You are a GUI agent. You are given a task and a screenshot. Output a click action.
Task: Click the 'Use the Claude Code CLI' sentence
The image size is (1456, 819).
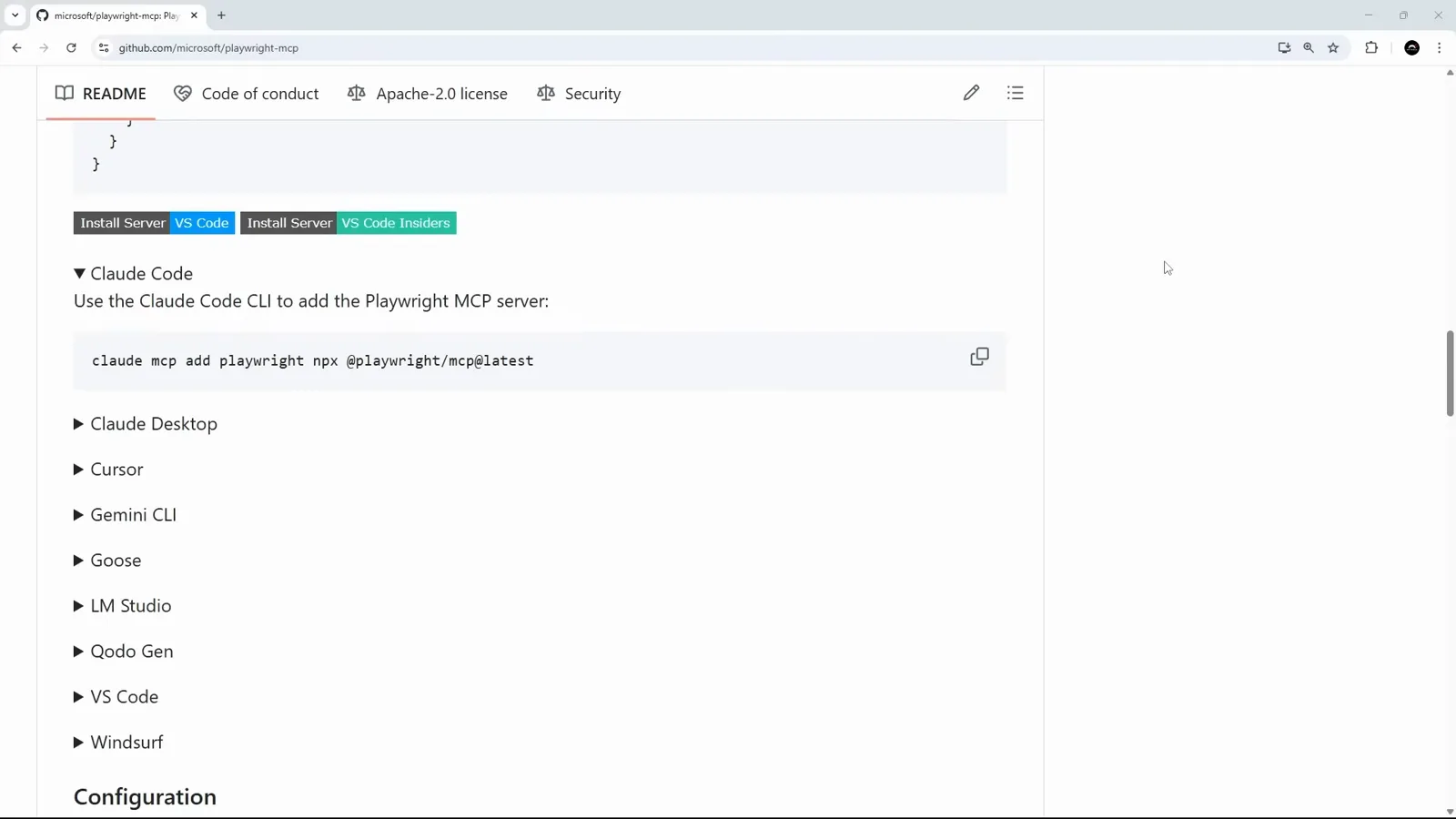coord(311,301)
